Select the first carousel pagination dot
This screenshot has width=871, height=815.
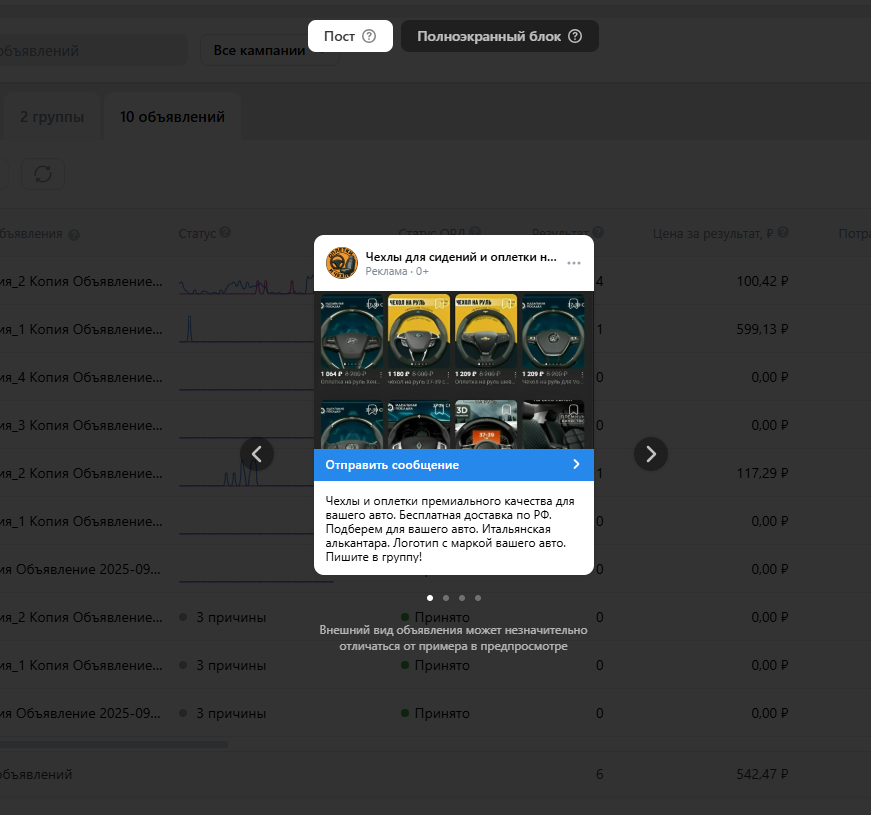[430, 598]
